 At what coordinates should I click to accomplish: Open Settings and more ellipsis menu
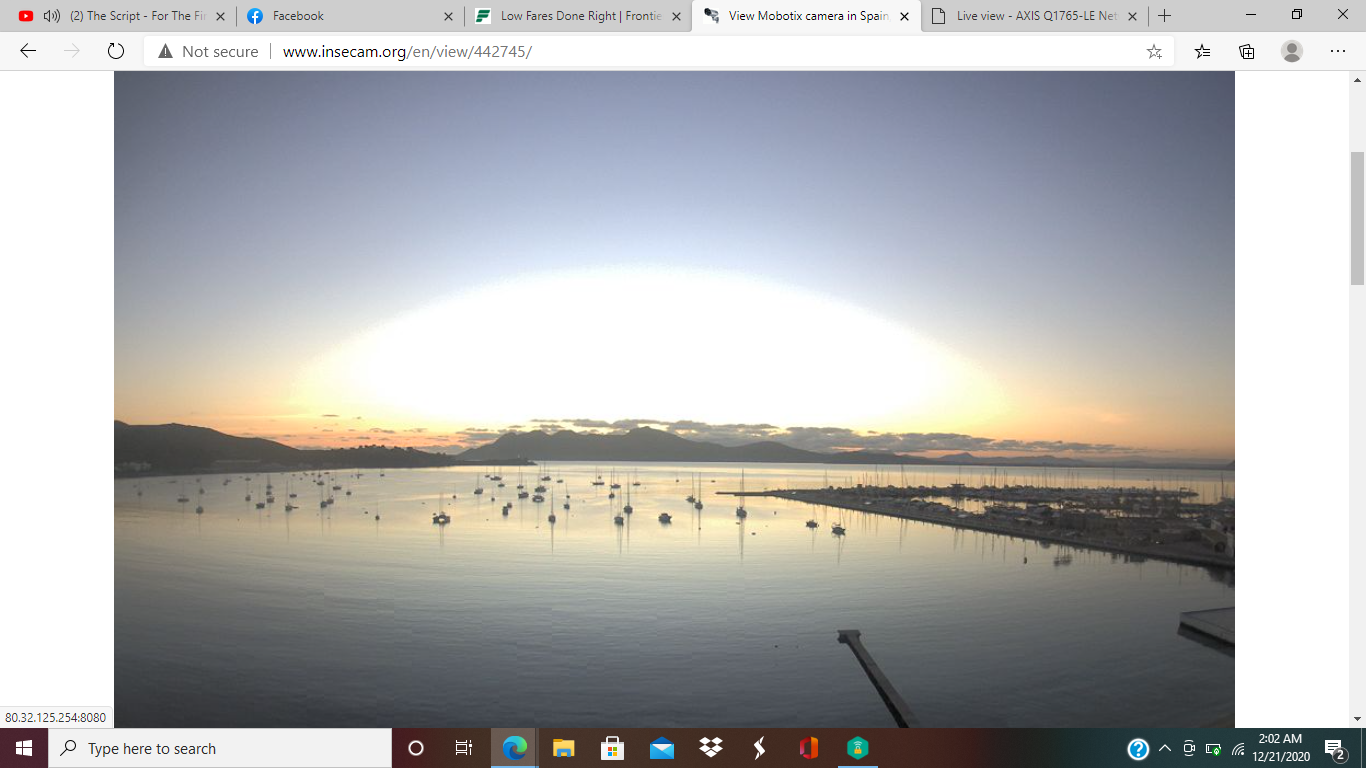[1337, 51]
